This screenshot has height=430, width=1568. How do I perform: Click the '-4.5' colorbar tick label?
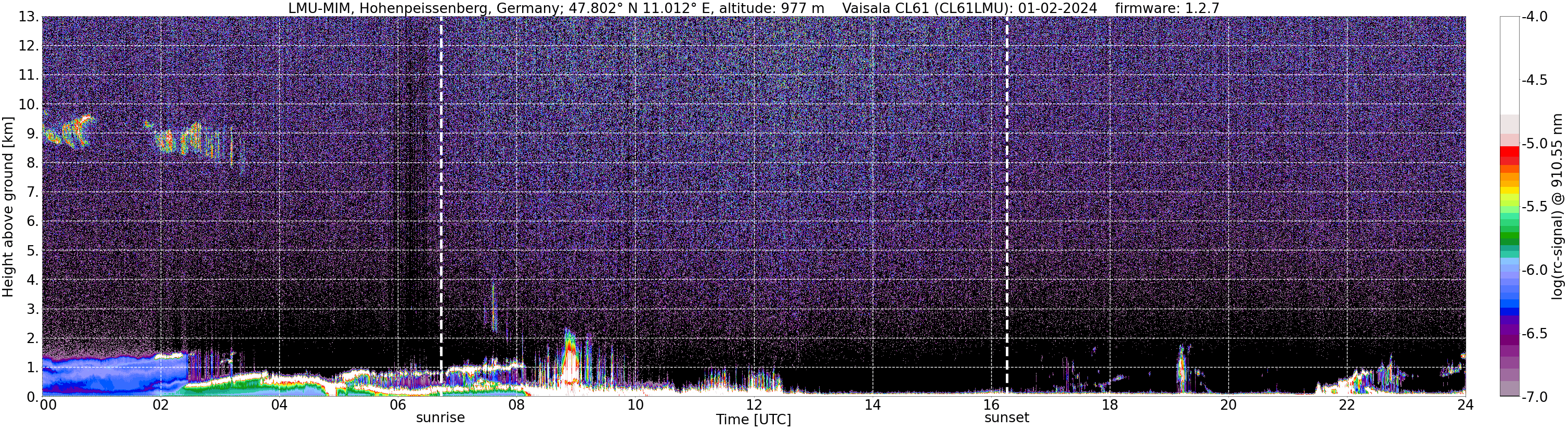point(1535,80)
